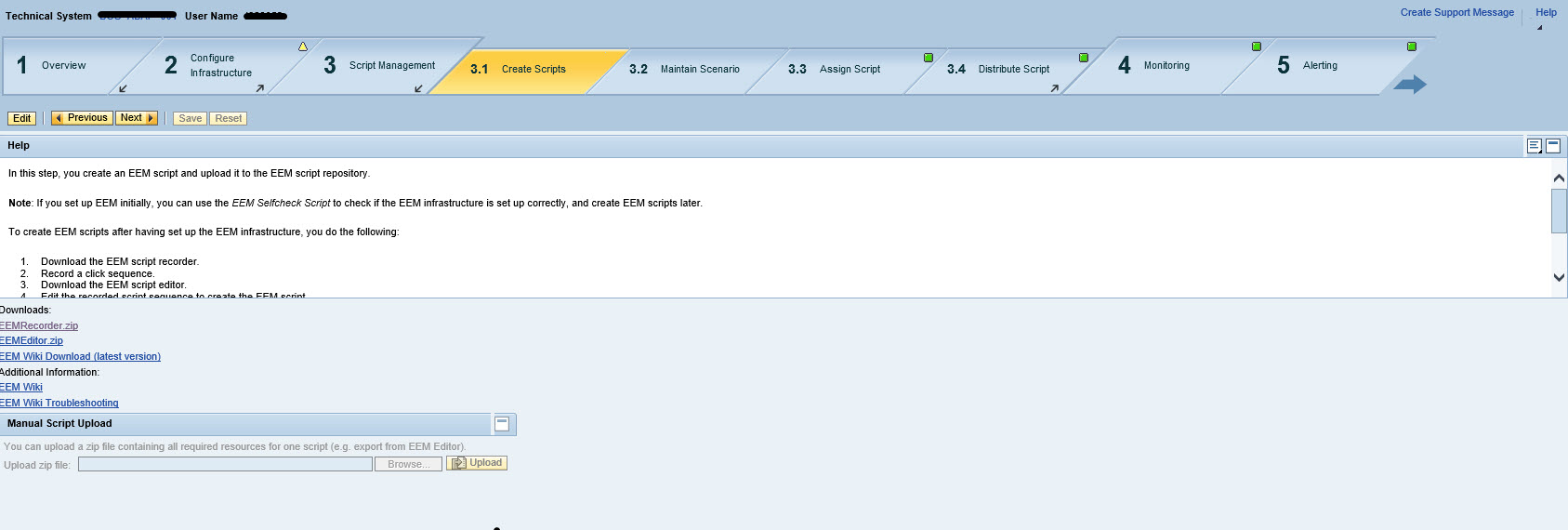Collapse the Help panel tray
The height and width of the screenshot is (530, 1568).
(x=1553, y=146)
